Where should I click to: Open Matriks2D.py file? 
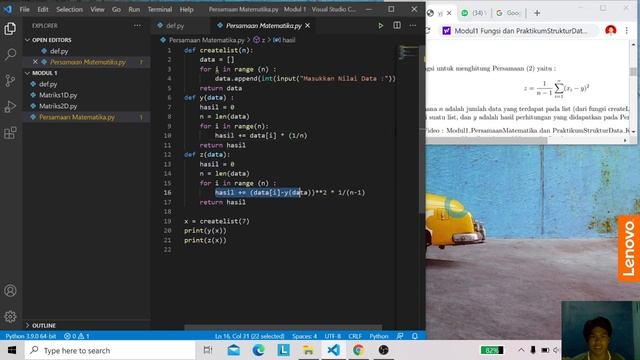point(58,106)
